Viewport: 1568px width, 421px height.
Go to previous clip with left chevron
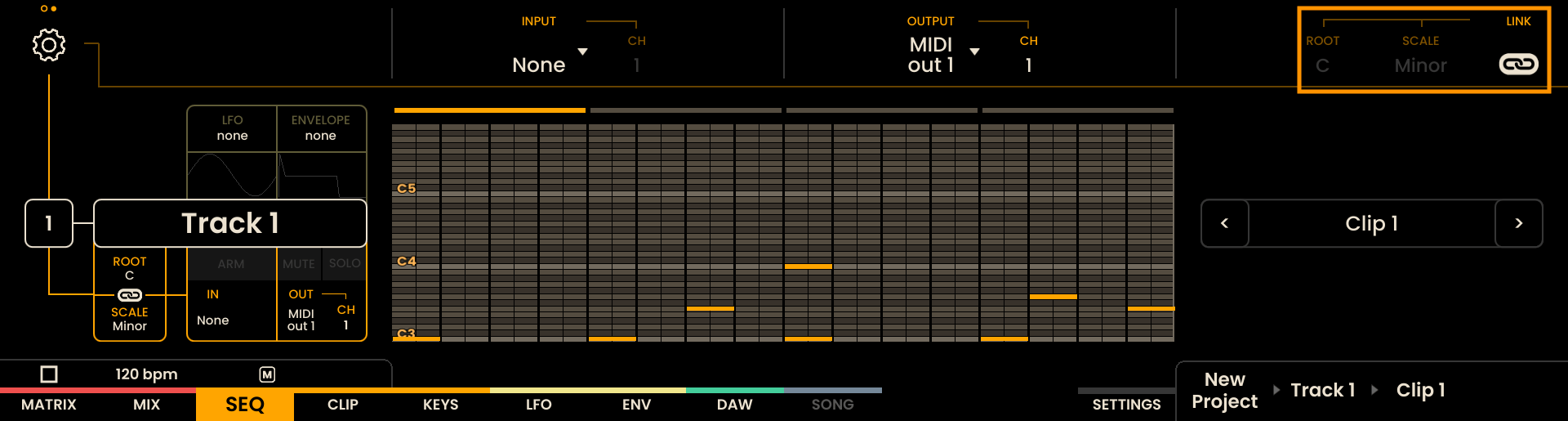(x=1224, y=223)
